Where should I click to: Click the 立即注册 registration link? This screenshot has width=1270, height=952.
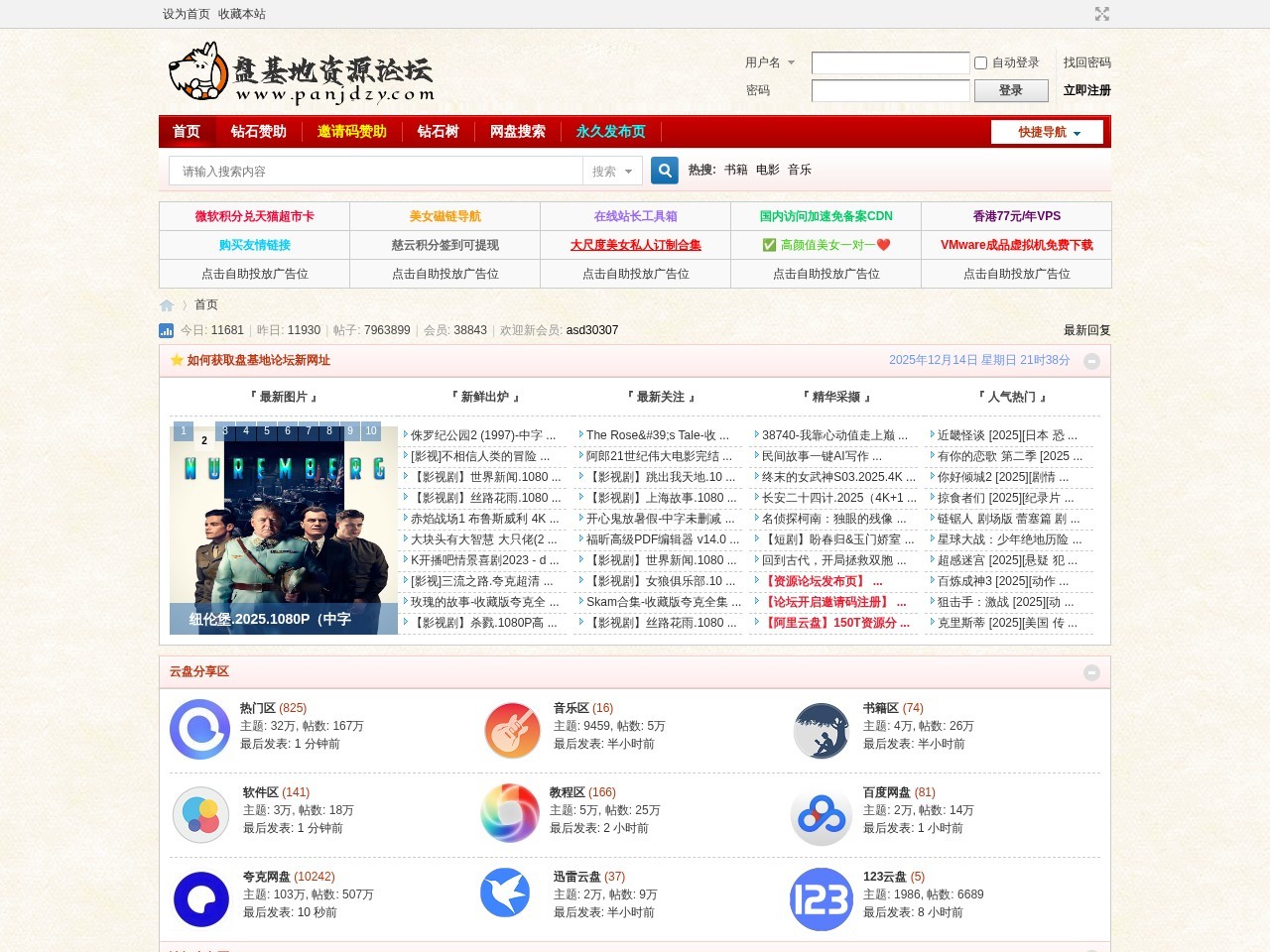1086,90
